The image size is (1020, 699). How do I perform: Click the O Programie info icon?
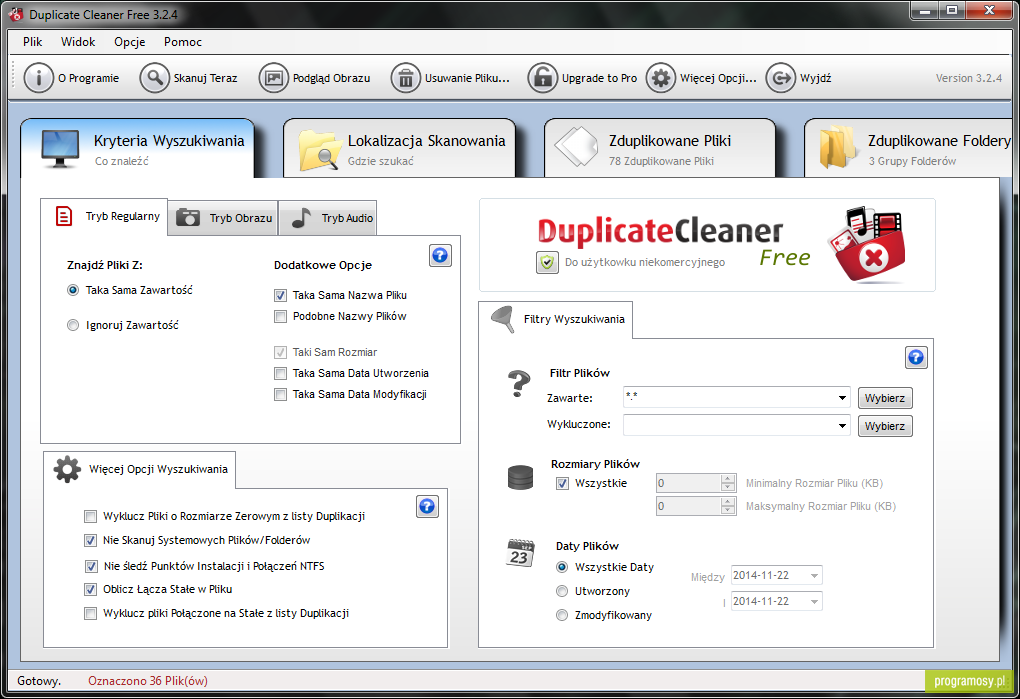[38, 78]
